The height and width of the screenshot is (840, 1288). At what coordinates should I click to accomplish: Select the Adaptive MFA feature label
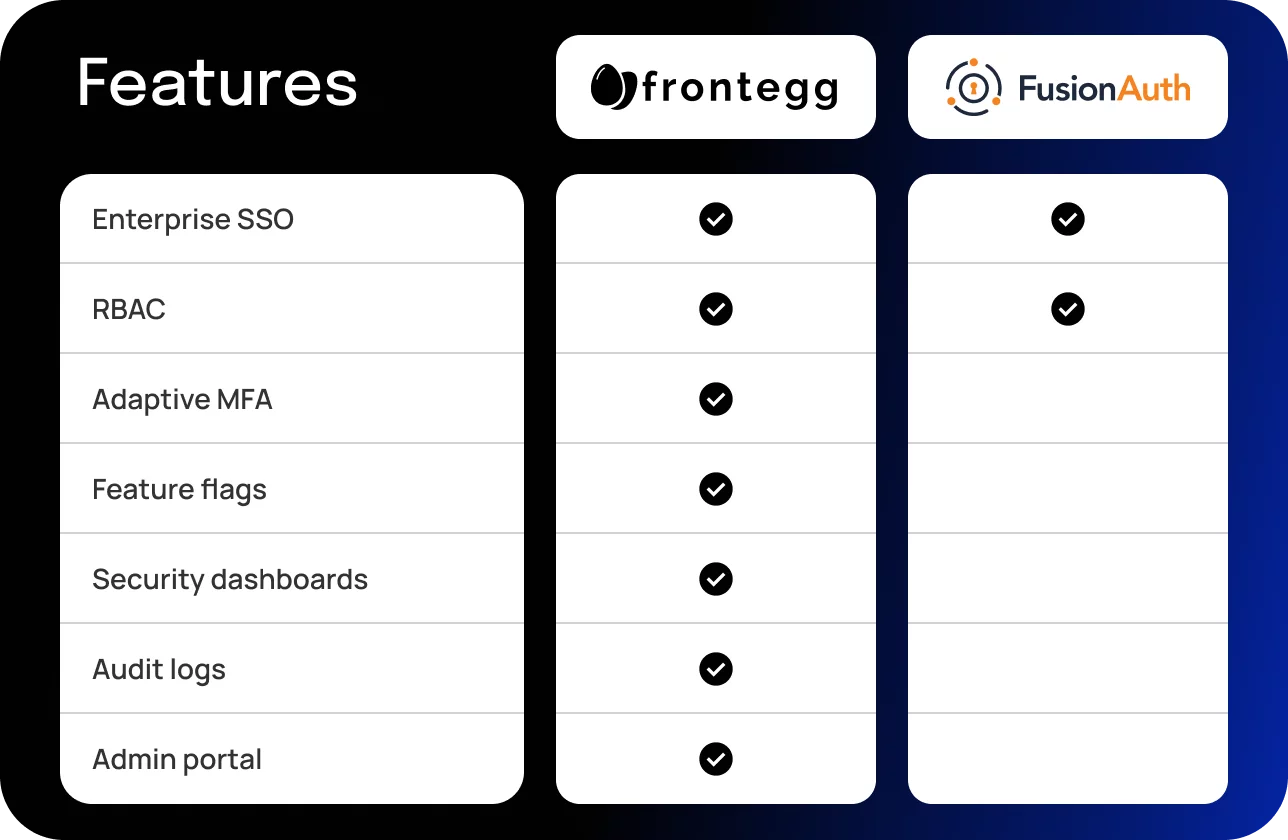(182, 399)
